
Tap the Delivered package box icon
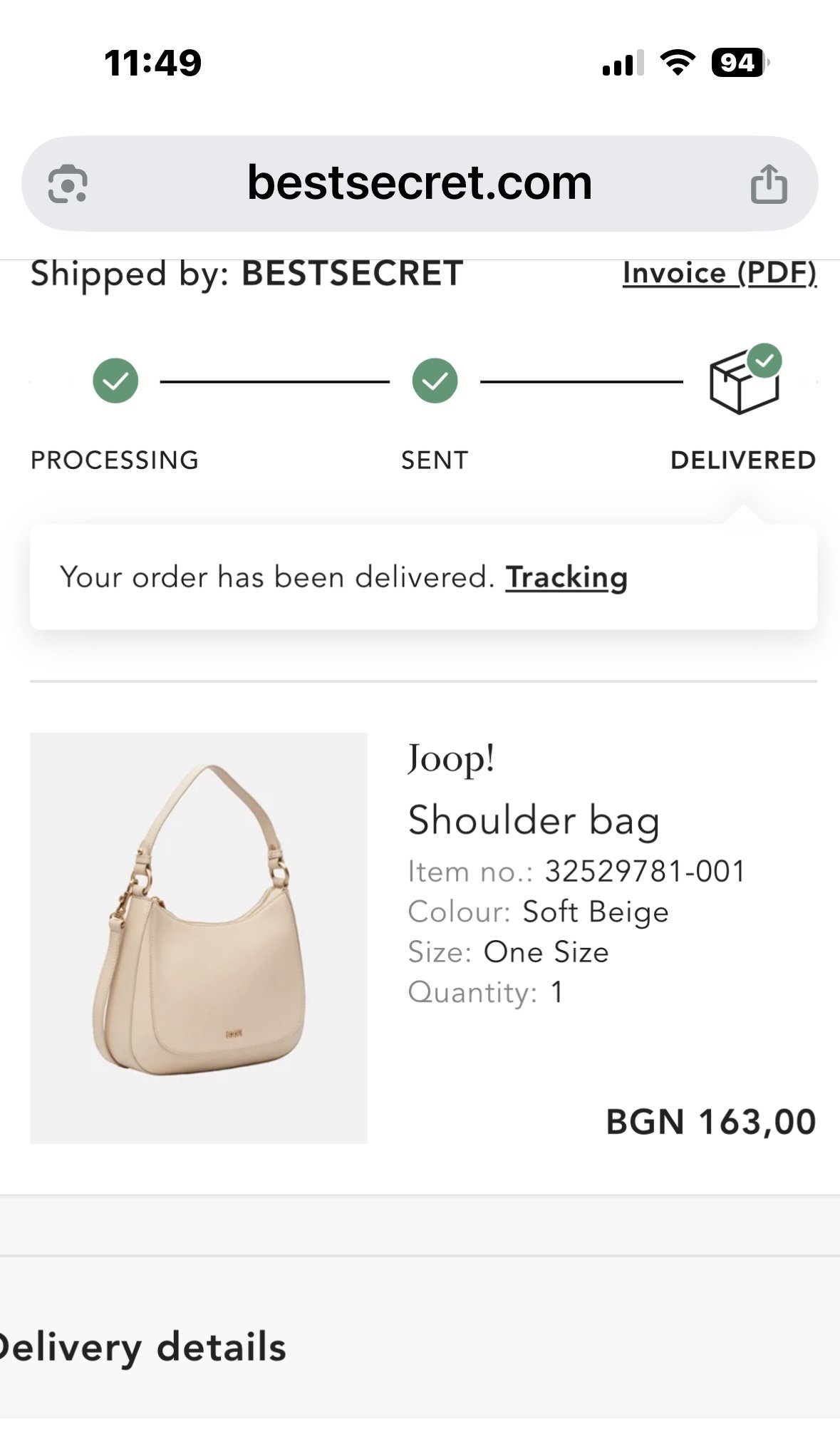(745, 381)
